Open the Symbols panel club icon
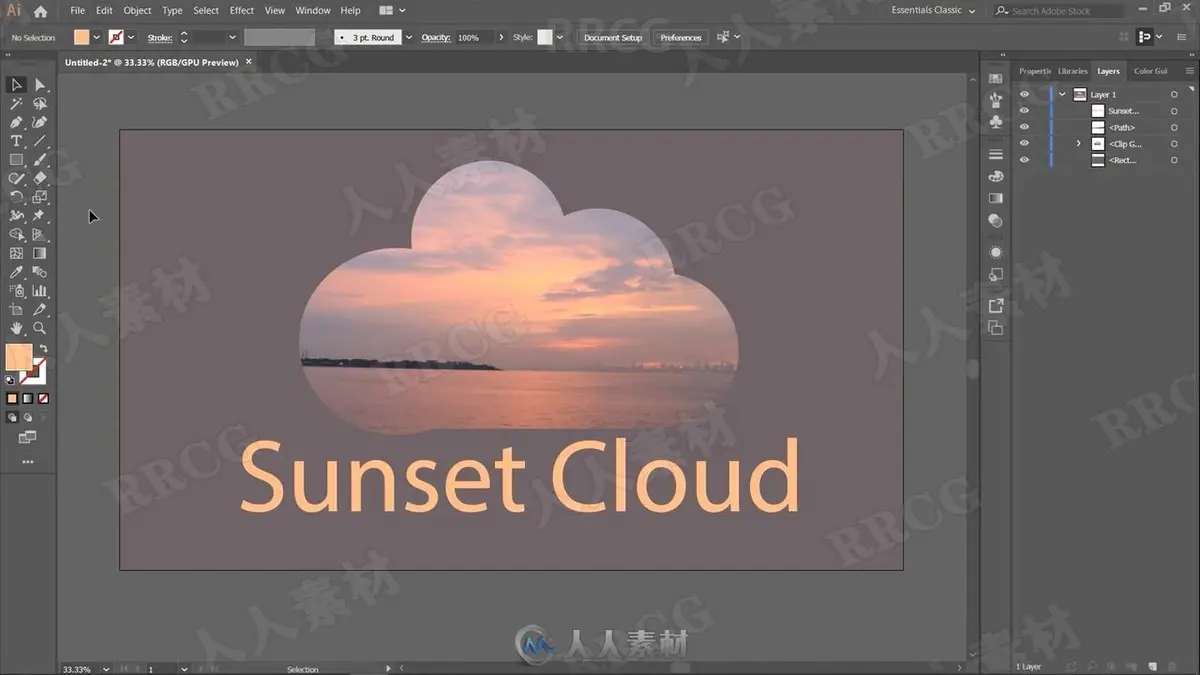 coord(996,122)
